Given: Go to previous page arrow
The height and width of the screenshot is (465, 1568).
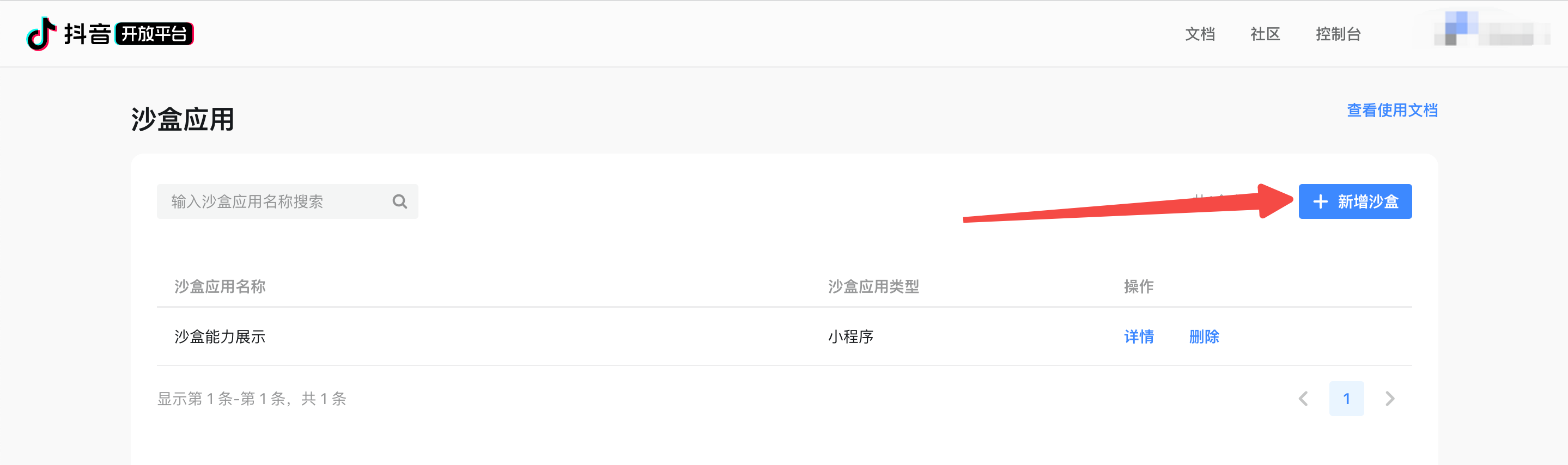Looking at the screenshot, I should pos(1303,399).
